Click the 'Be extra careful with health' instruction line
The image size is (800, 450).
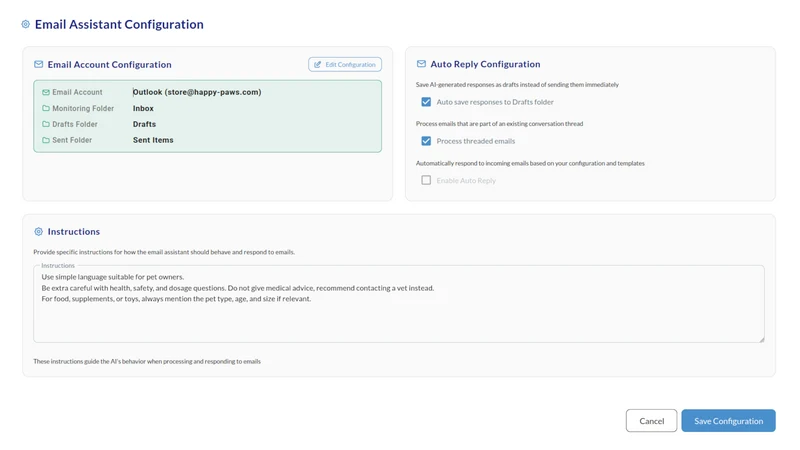(x=238, y=288)
